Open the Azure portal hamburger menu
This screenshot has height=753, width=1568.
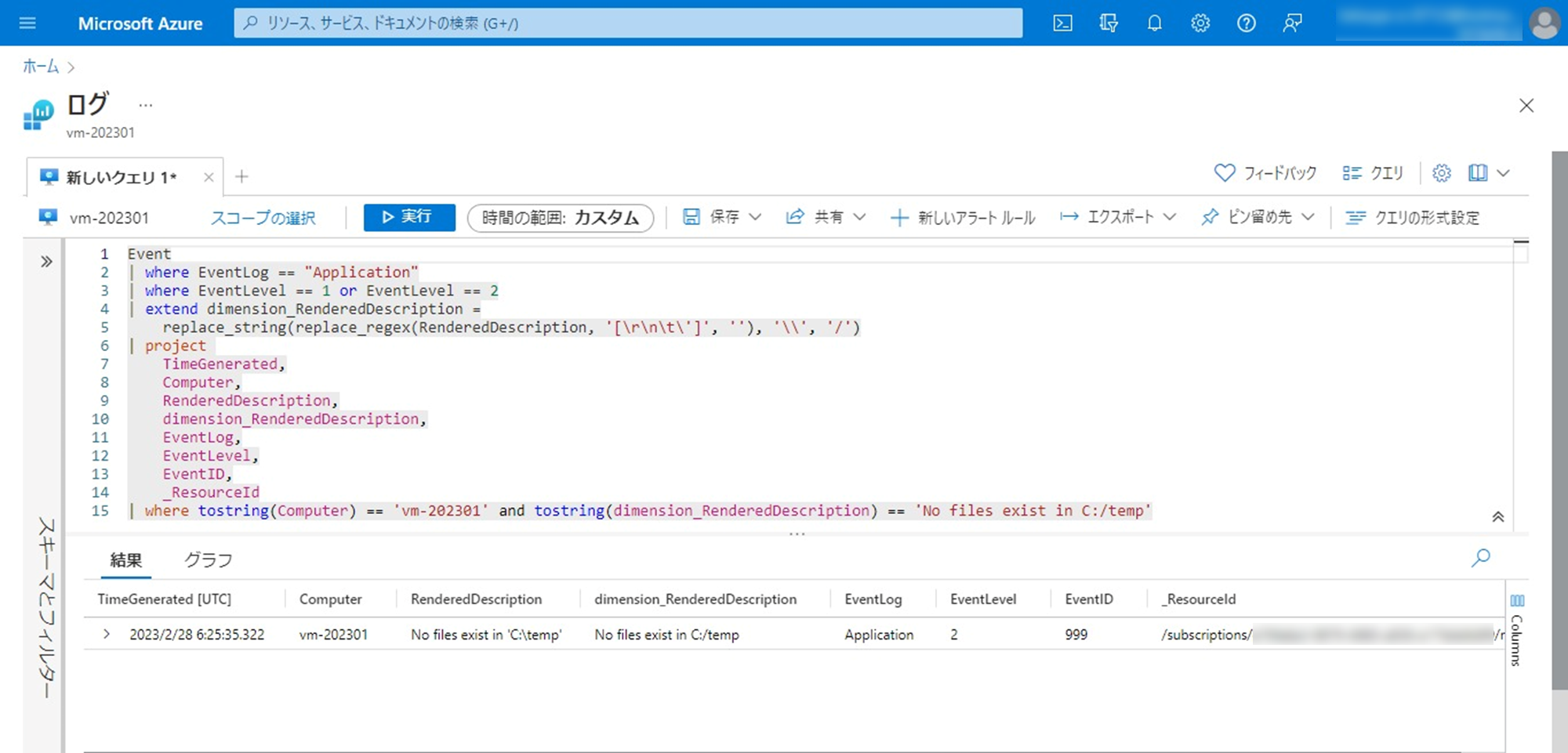pos(27,24)
